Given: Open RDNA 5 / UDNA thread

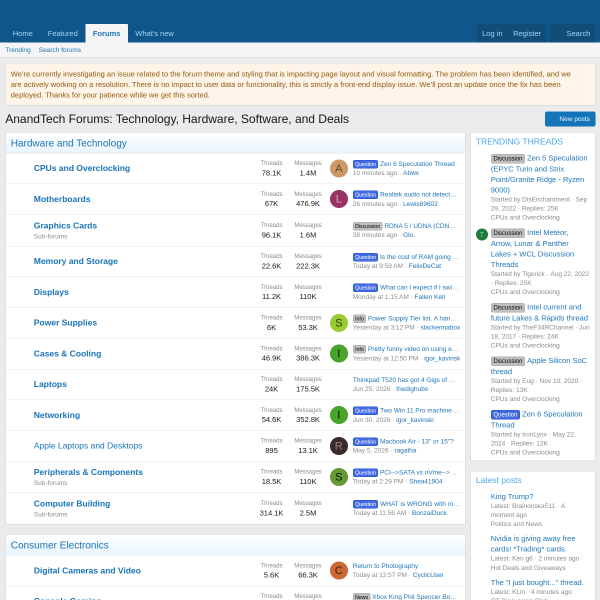Looking at the screenshot, I should tap(420, 226).
